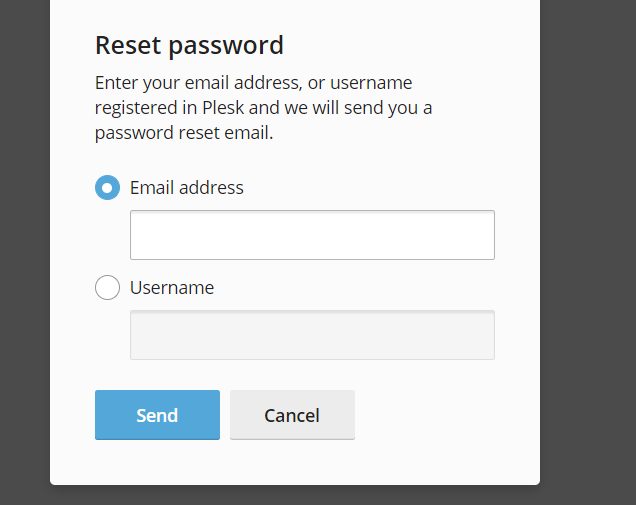Click the word Send on blue button
The image size is (636, 505).
pyautogui.click(x=157, y=415)
